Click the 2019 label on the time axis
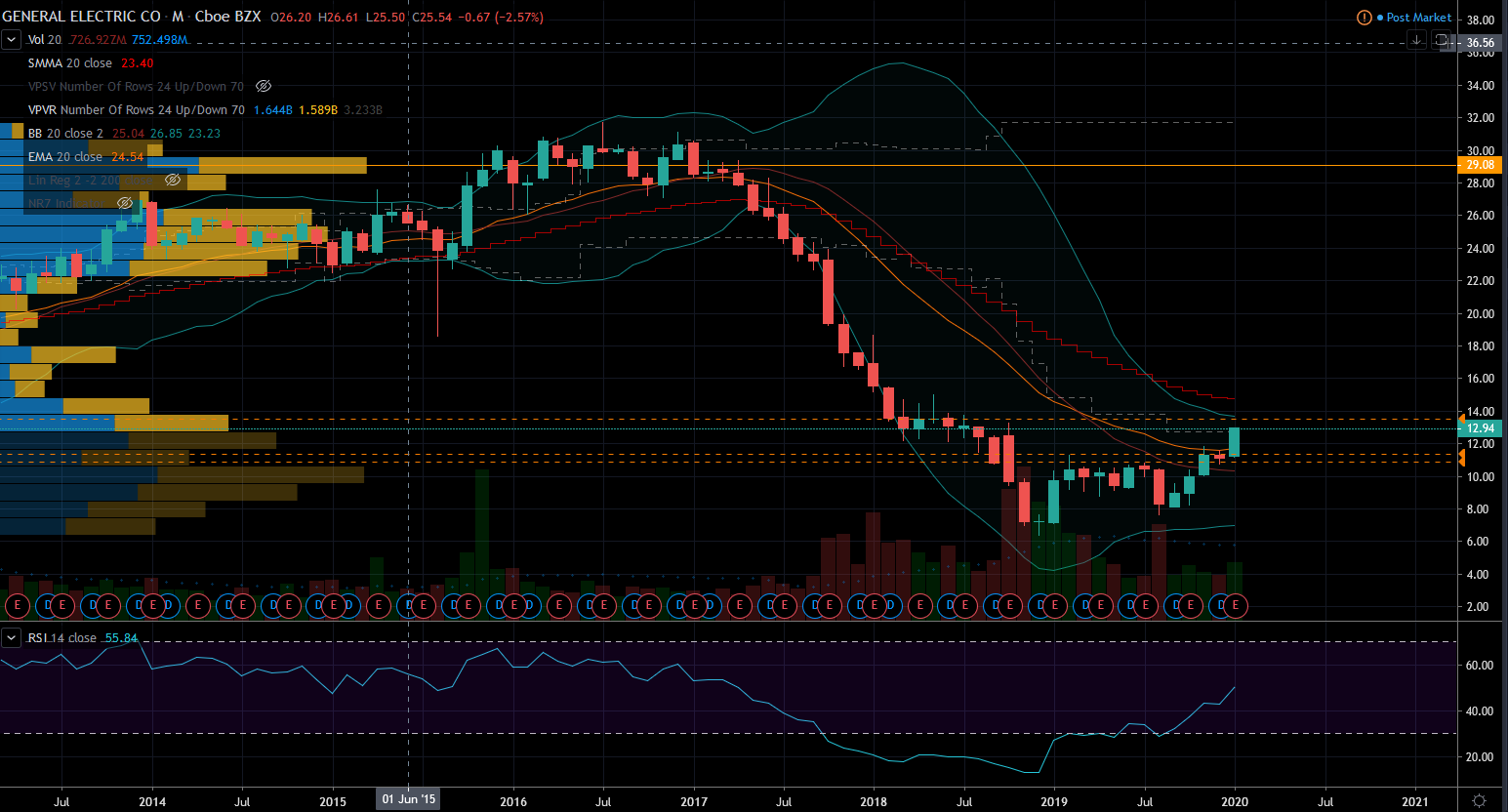The width and height of the screenshot is (1508, 812). 1054,802
